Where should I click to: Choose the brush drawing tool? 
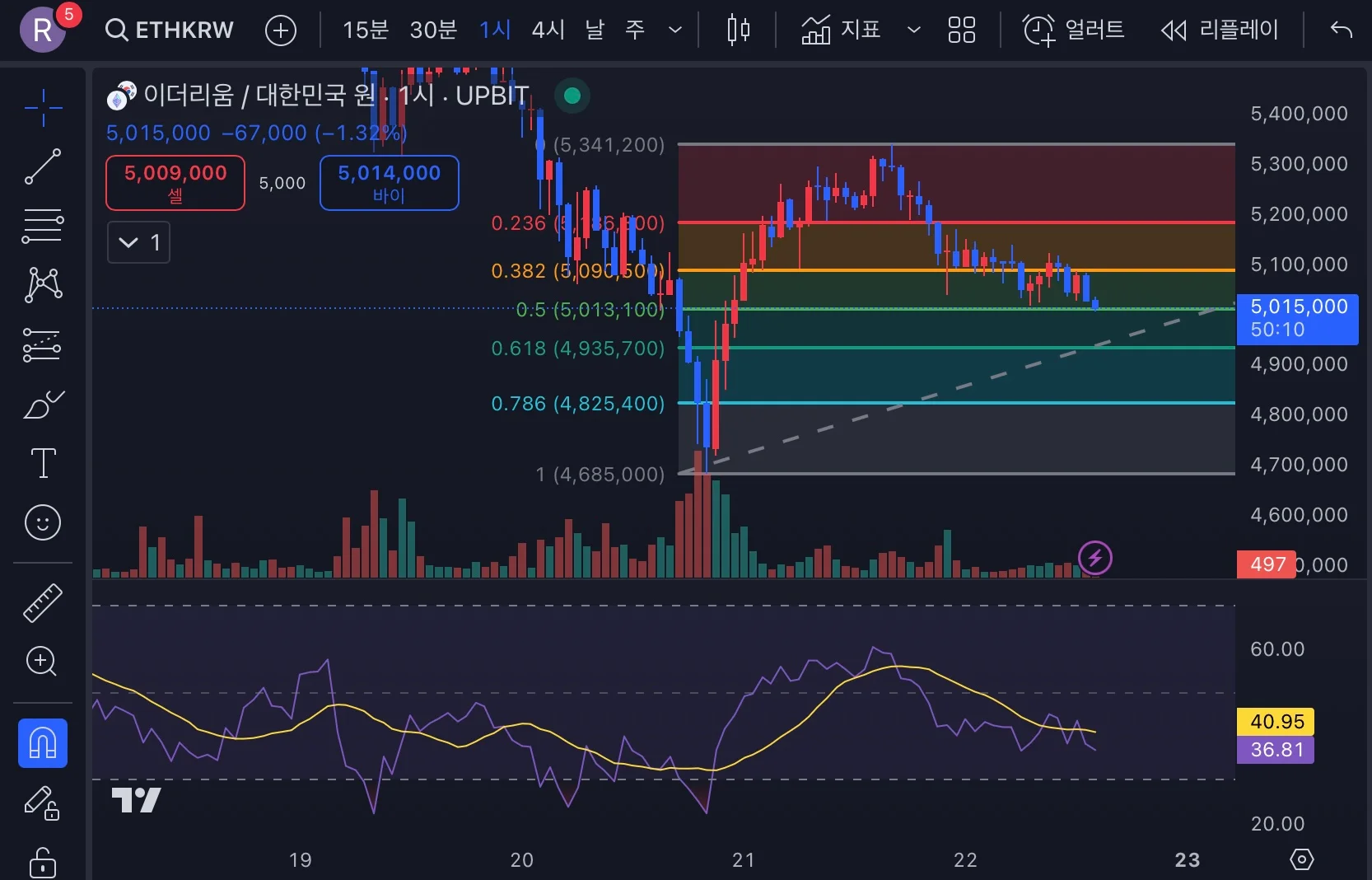point(43,404)
